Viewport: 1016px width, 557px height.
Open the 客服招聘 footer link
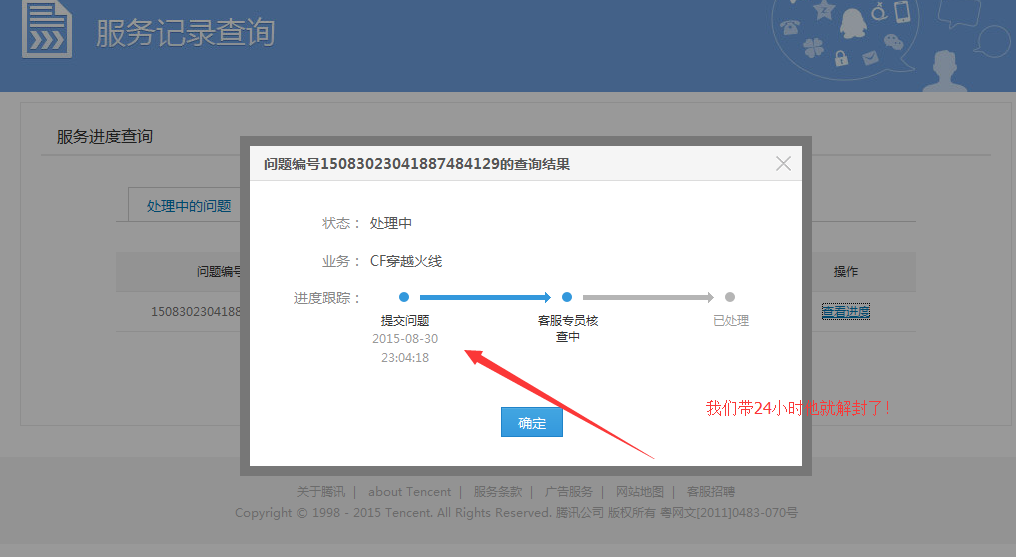pos(711,492)
